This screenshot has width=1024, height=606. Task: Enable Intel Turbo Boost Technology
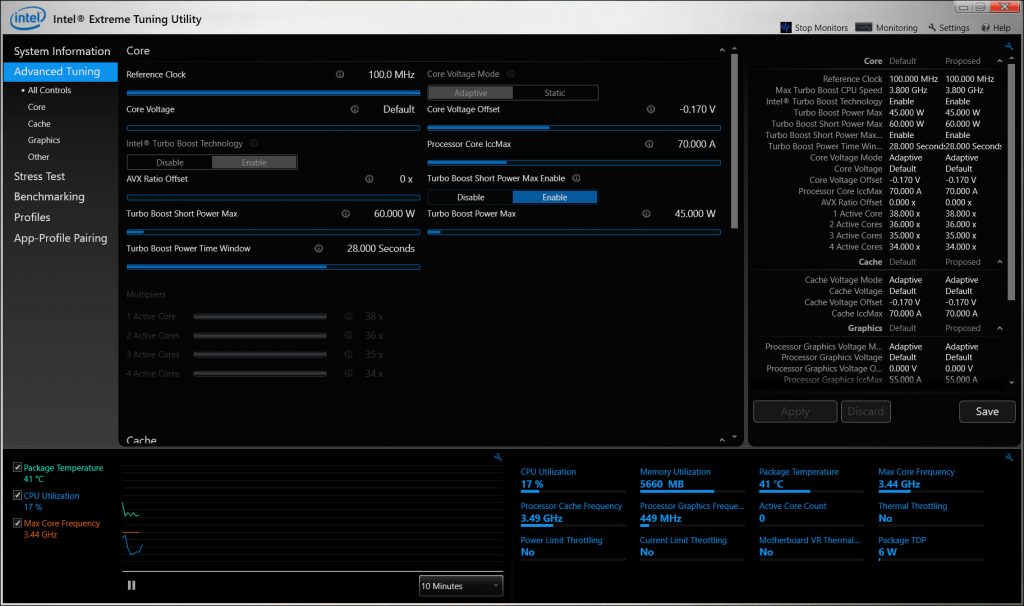pos(254,162)
